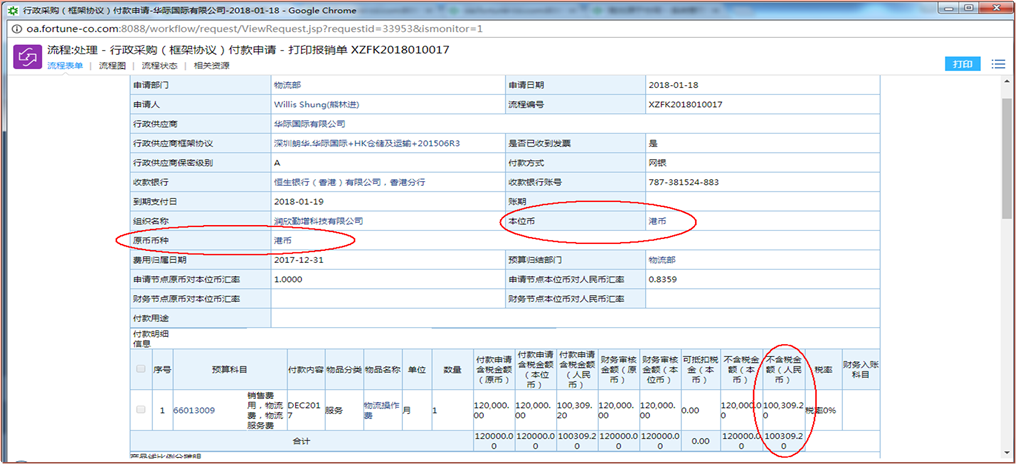Viewport: 1016px width, 464px height.
Task: Open the 物流部 applicant department link
Action: click(x=287, y=85)
